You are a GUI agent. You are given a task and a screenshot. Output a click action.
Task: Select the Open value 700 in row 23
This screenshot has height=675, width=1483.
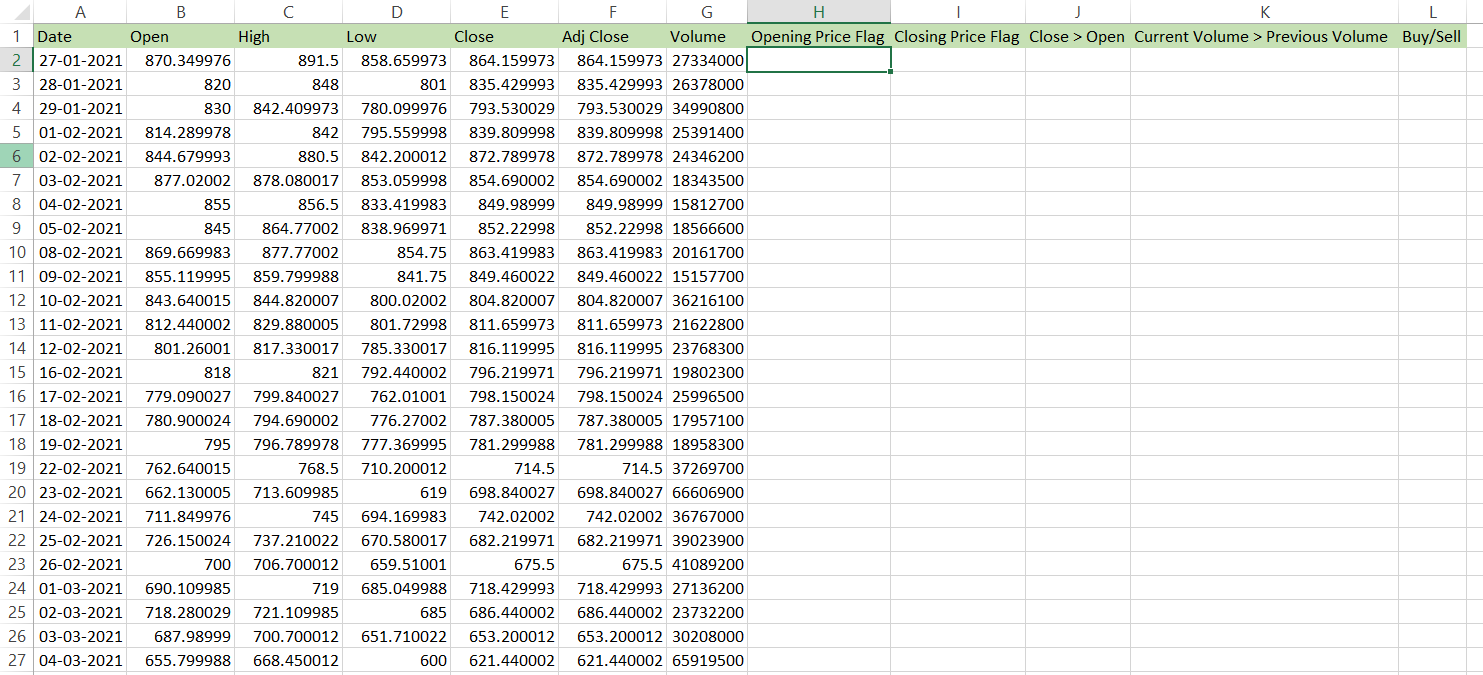[181, 564]
